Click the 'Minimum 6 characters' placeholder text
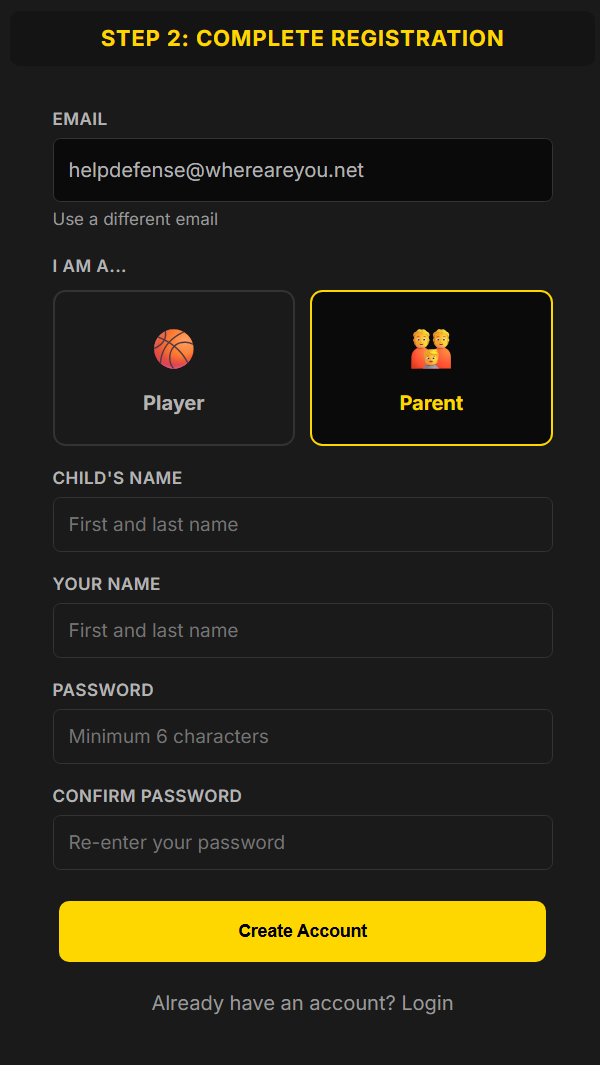This screenshot has width=600, height=1065. pyautogui.click(x=168, y=736)
